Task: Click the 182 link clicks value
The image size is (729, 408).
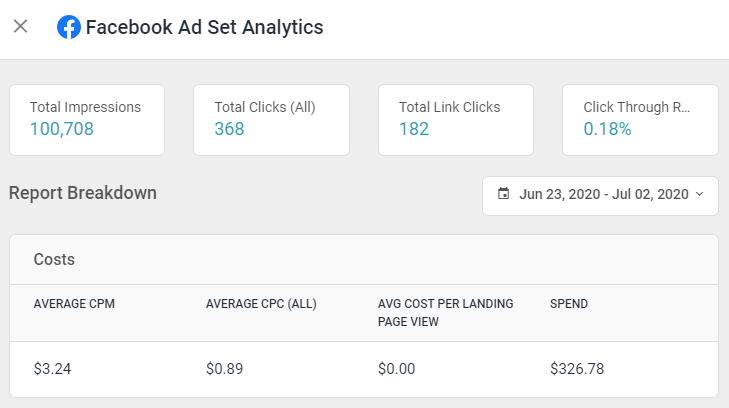Action: coord(413,129)
